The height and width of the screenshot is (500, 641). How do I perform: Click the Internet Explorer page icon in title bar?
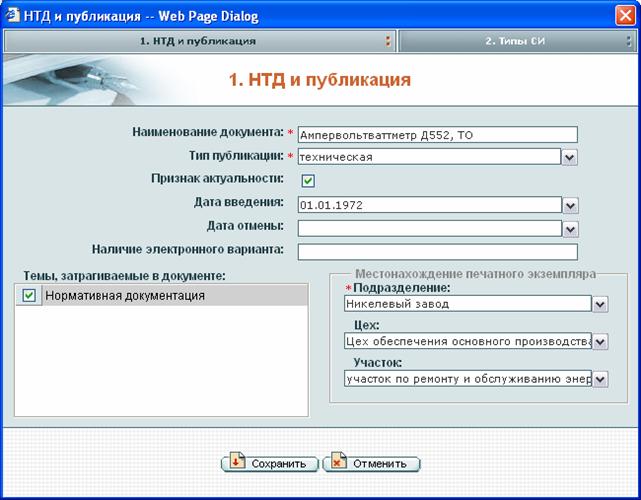[12, 15]
